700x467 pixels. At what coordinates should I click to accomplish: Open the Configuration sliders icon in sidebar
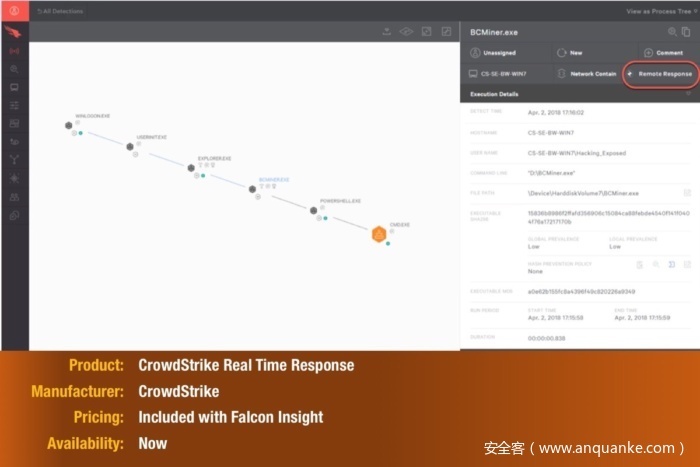click(14, 105)
